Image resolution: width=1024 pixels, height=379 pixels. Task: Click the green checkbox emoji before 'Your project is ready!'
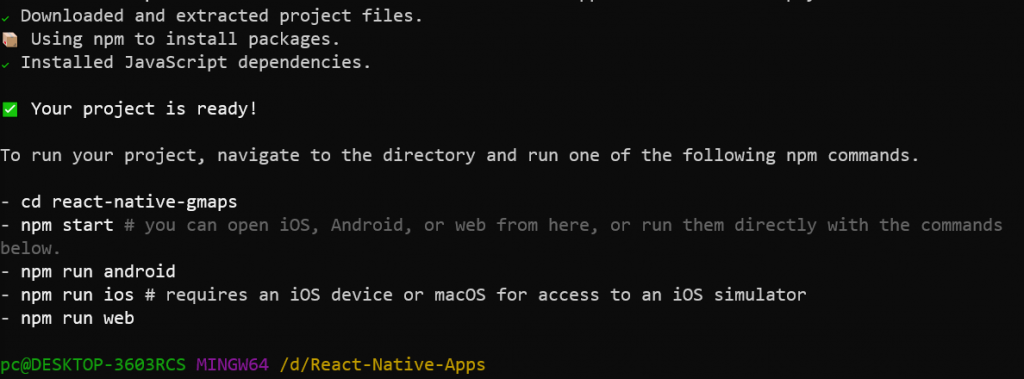click(9, 110)
